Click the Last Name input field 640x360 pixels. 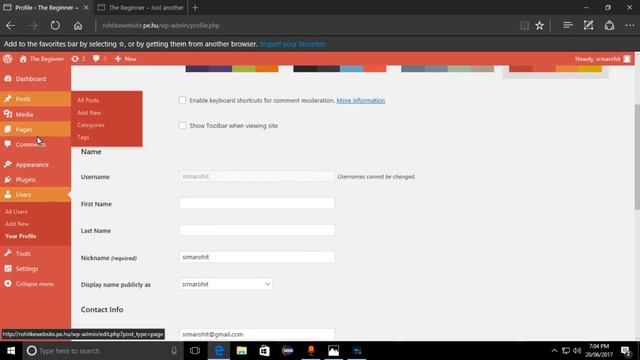click(x=257, y=230)
